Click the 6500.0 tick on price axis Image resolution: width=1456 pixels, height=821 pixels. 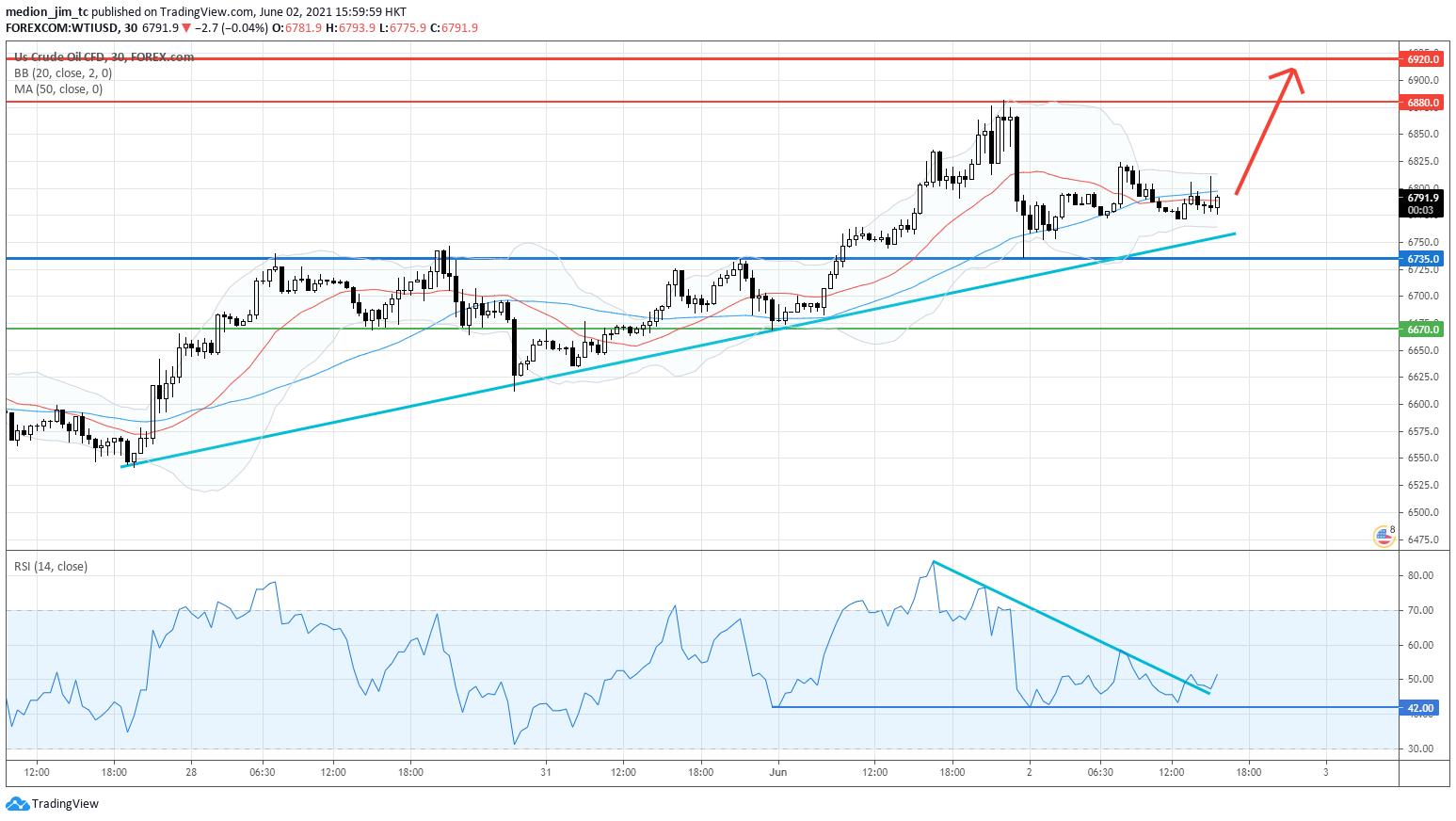[1425, 512]
